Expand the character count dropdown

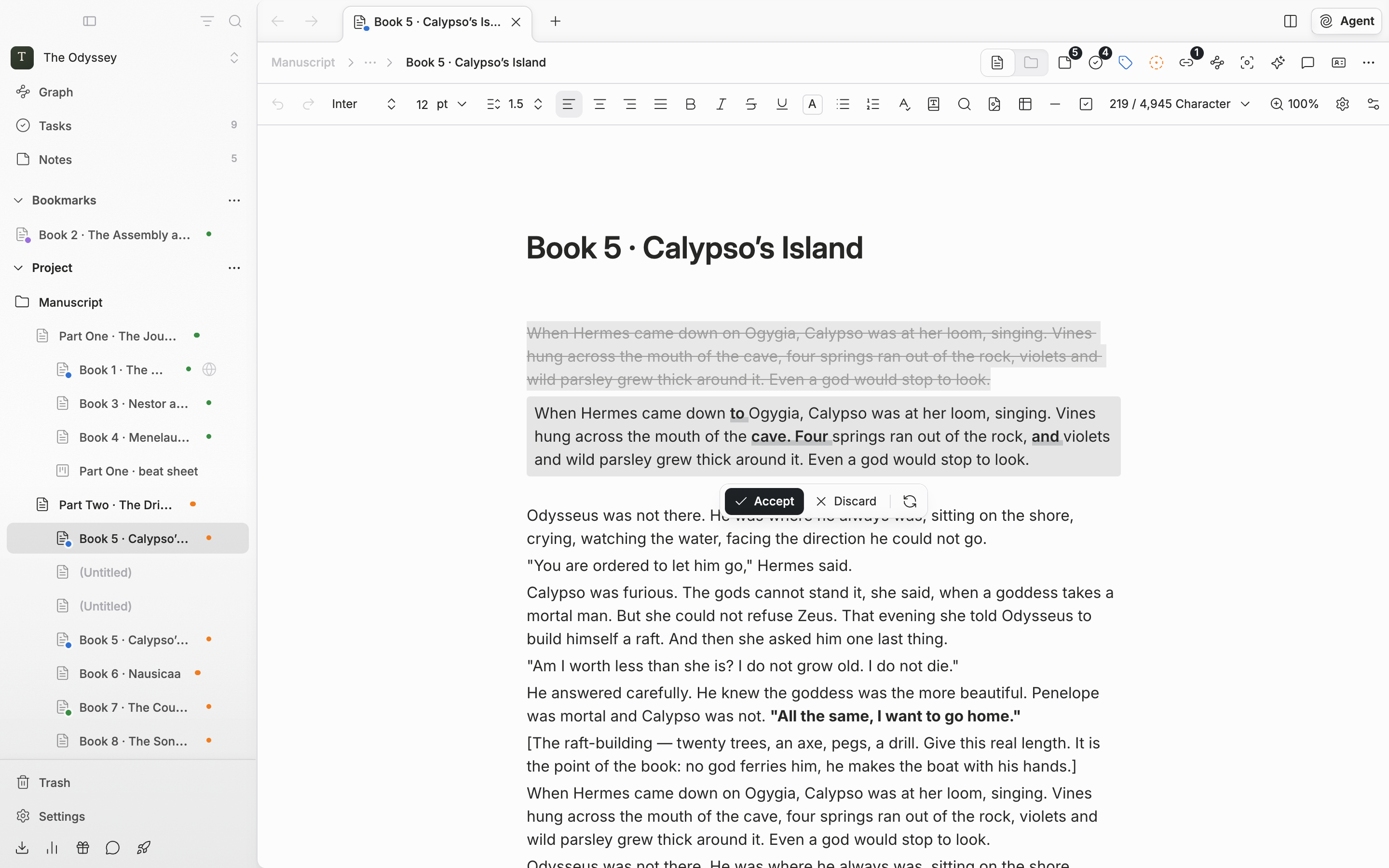[1180, 104]
